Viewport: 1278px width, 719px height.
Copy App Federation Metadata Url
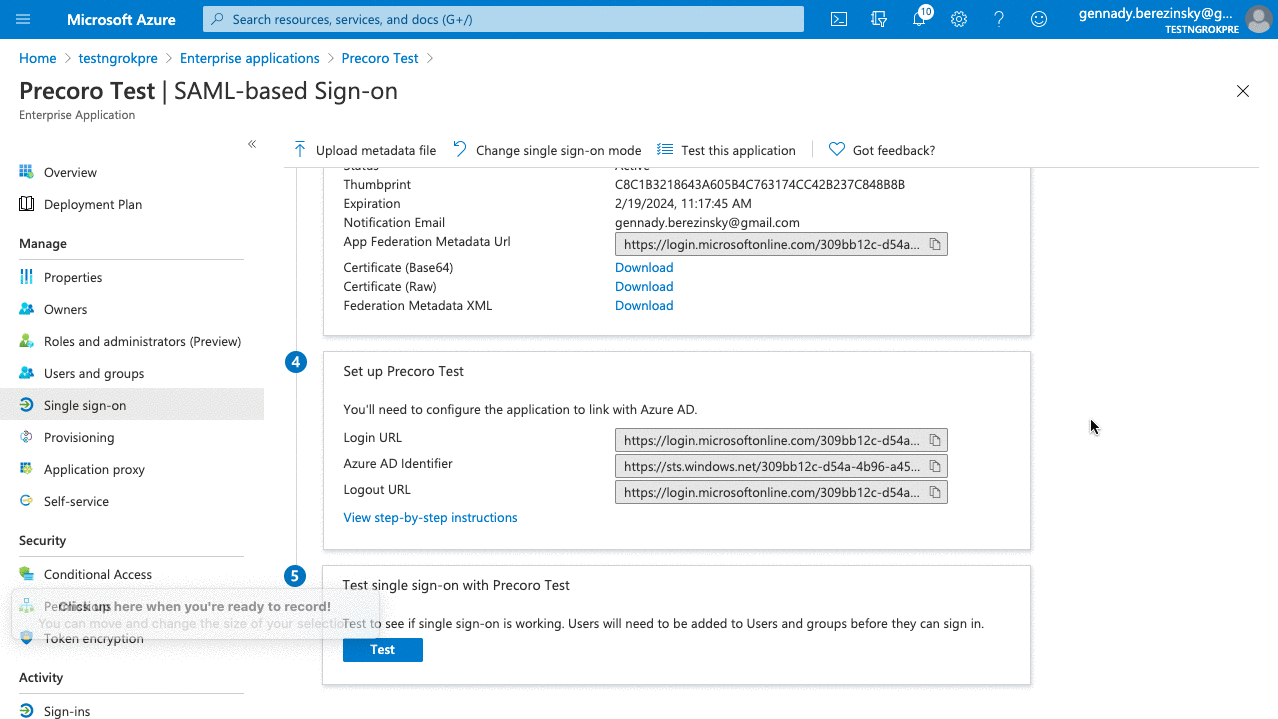tap(935, 244)
